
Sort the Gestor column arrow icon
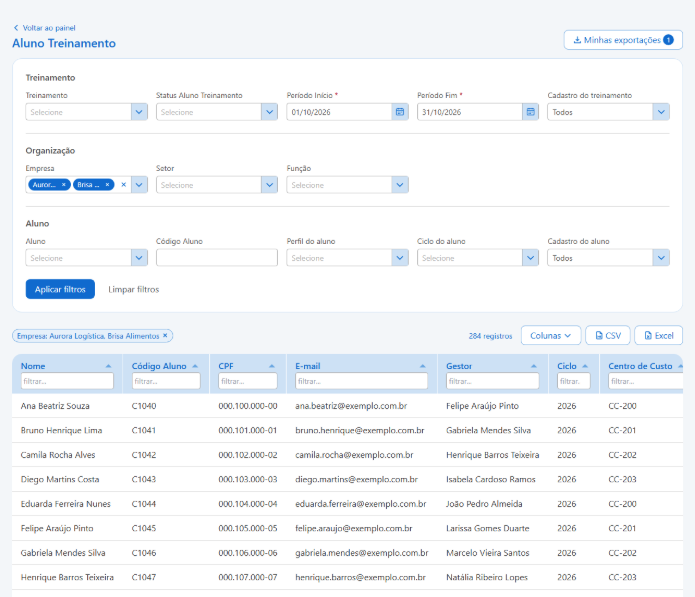coord(534,366)
